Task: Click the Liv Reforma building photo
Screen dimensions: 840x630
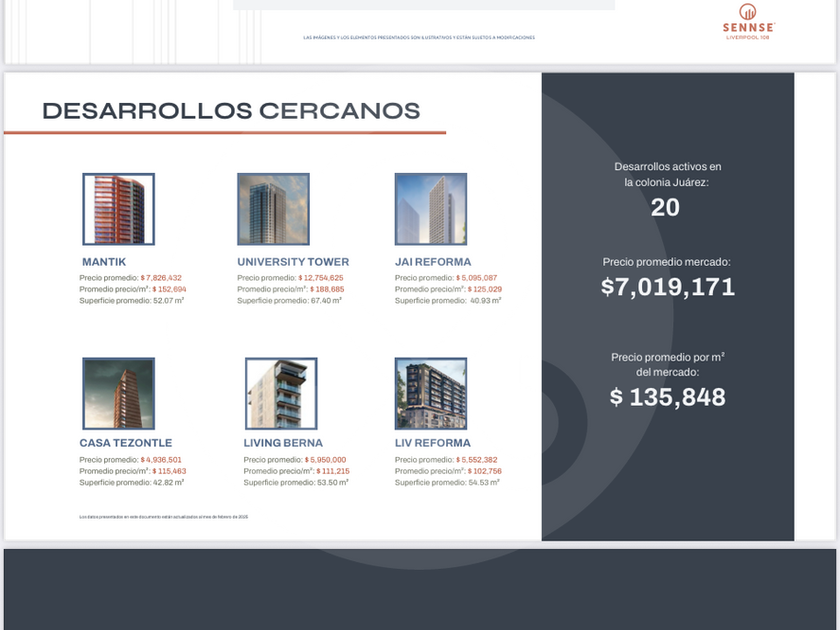Action: (x=431, y=394)
